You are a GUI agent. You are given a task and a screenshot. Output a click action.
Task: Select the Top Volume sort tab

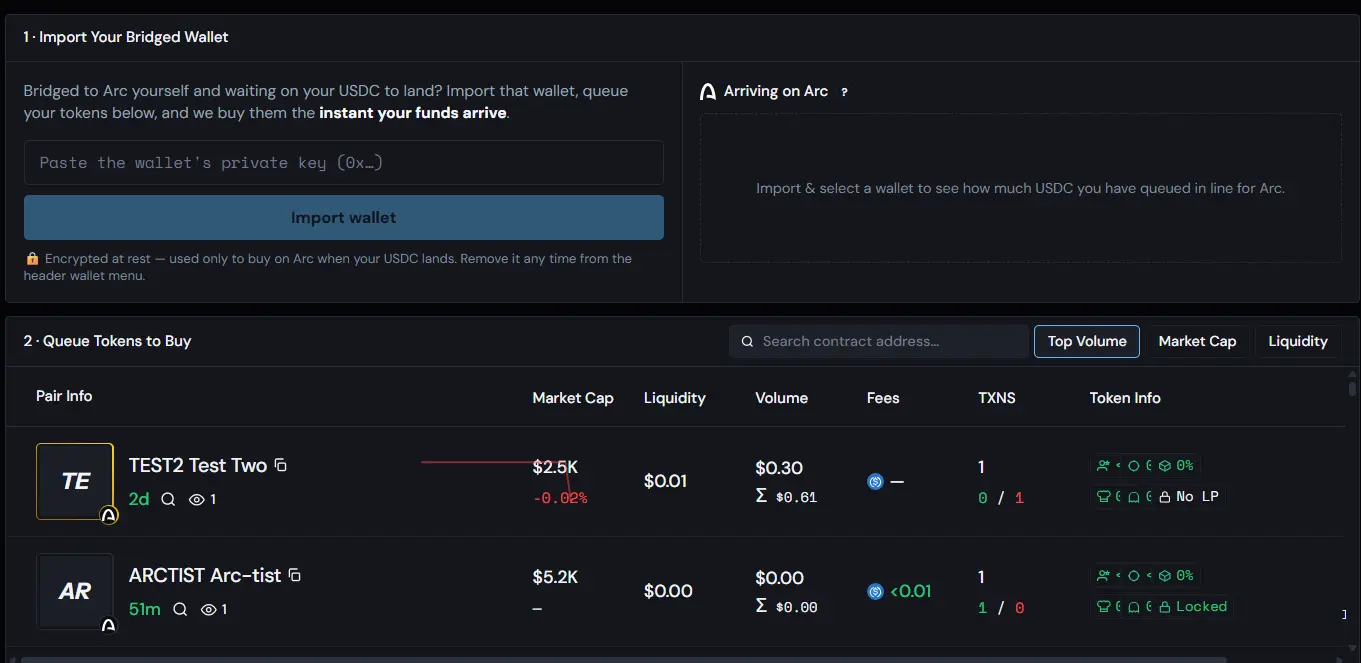(1087, 341)
